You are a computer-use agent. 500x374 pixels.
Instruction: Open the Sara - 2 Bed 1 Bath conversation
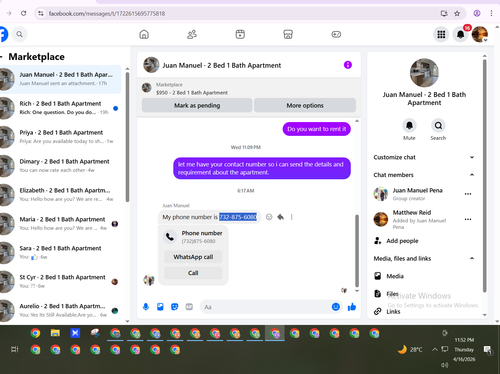tap(61, 253)
